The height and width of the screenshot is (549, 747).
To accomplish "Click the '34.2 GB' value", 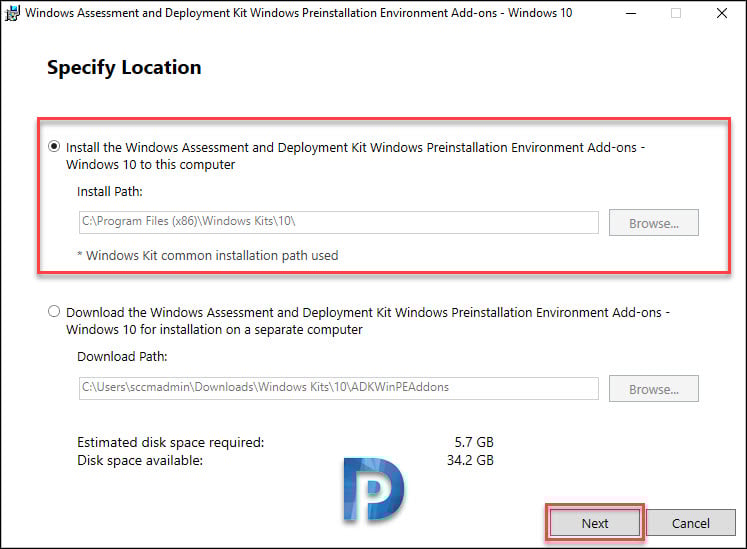I will tap(470, 460).
